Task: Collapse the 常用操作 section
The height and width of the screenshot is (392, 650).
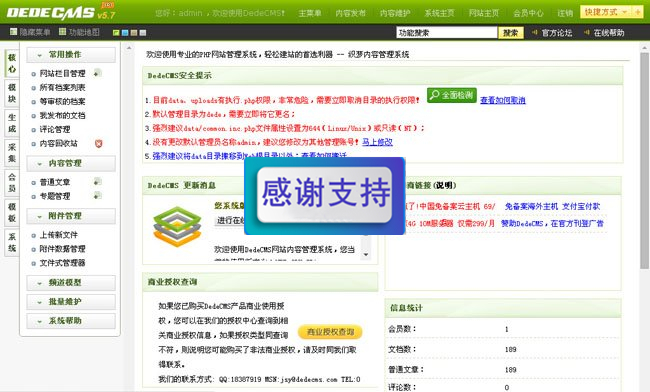Action: [71, 55]
